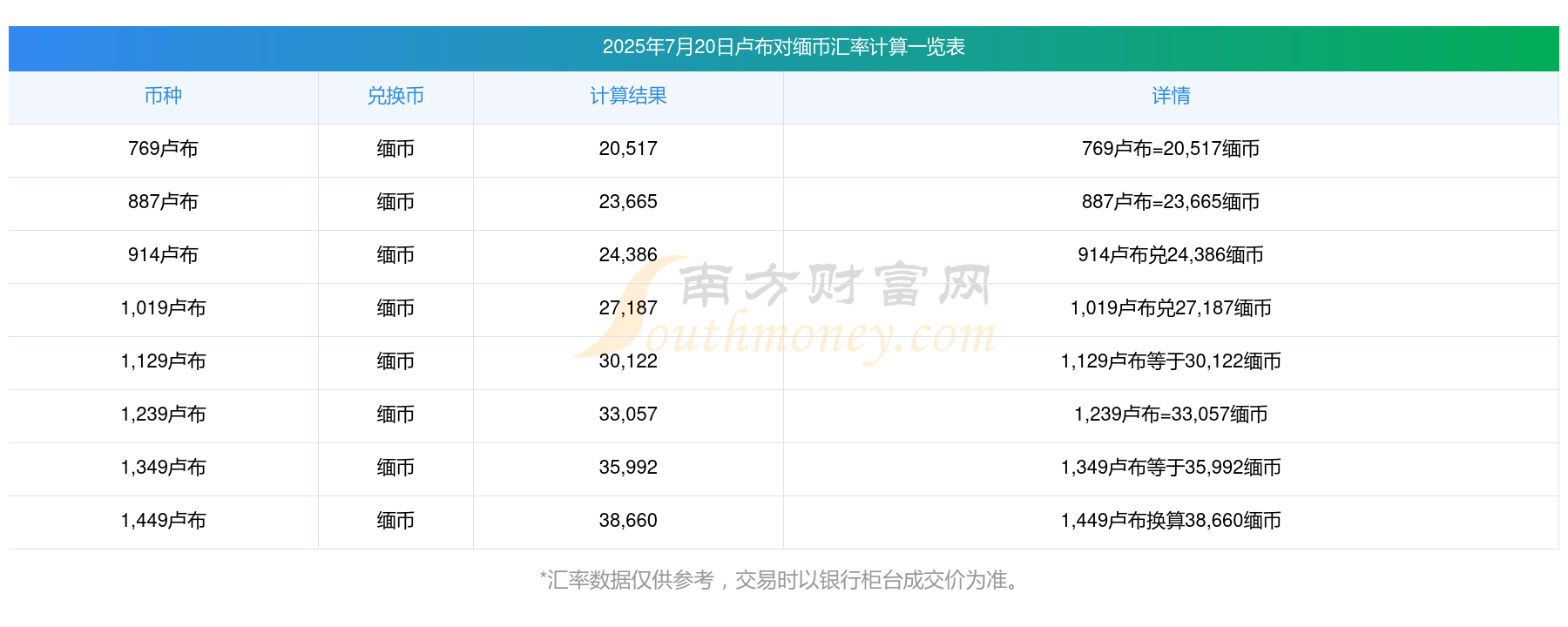This screenshot has height=627, width=1568.
Task: Click the detail 1,449卢布换算38,660缅币
Action: (1171, 521)
